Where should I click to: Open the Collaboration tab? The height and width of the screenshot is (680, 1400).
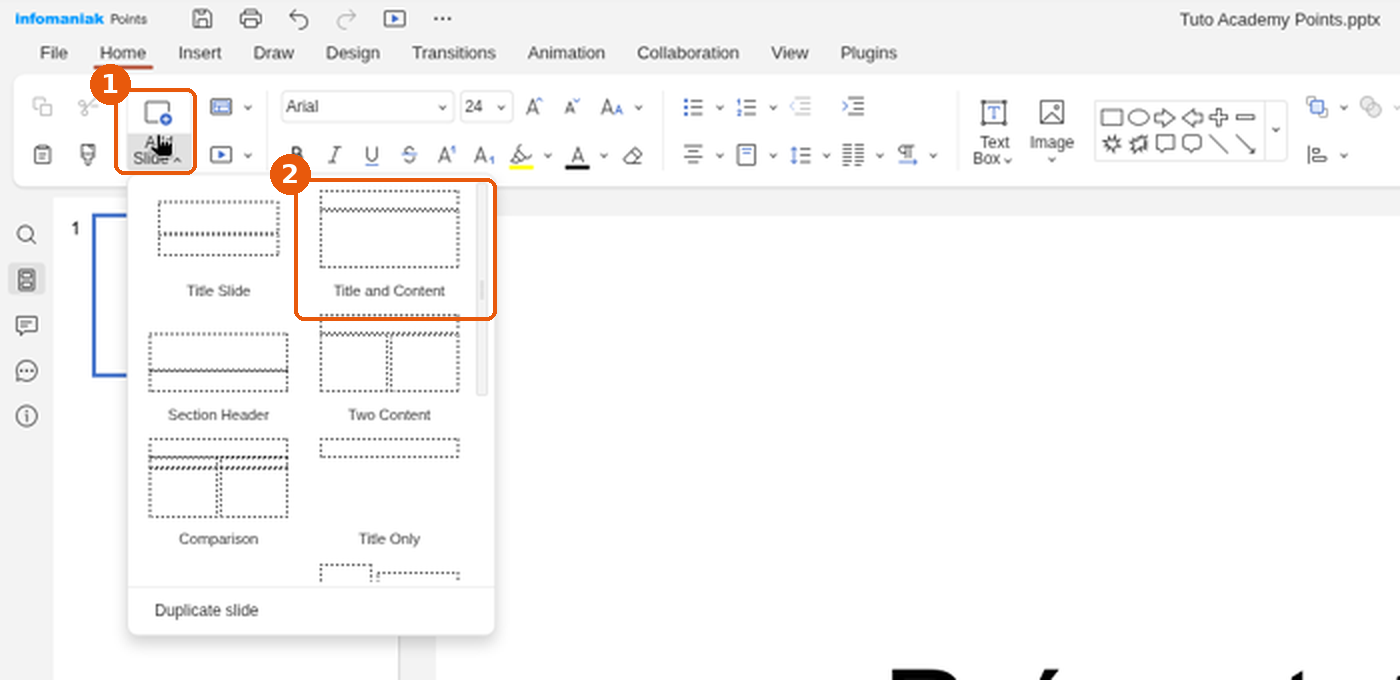688,53
